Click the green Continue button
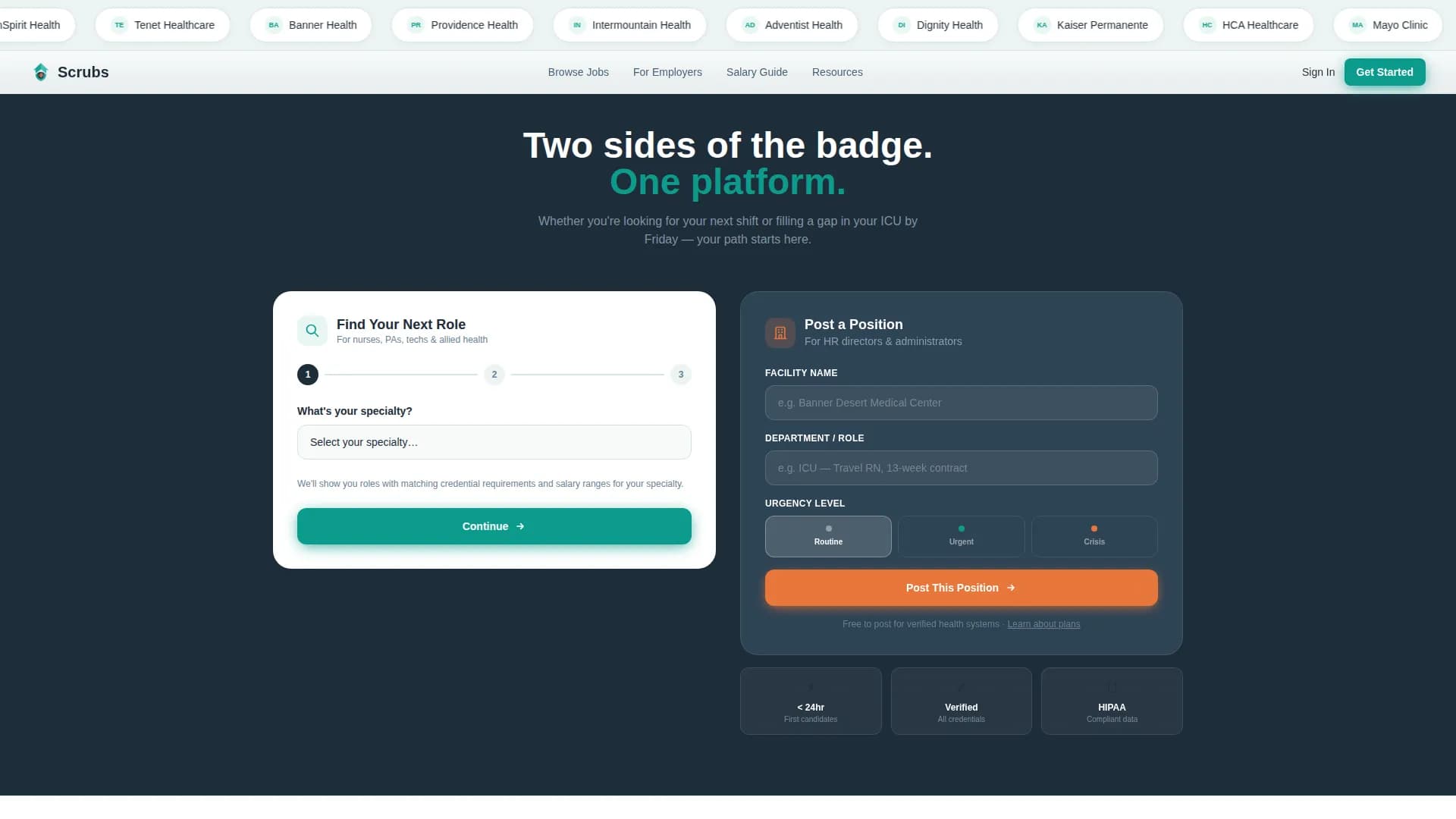Screen dimensions: 1456x819 [x=494, y=526]
